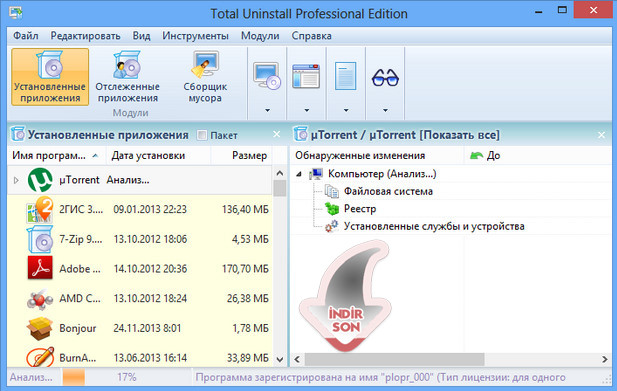The width and height of the screenshot is (617, 391).
Task: Open dropdown under the window layout icon
Action: (x=307, y=111)
